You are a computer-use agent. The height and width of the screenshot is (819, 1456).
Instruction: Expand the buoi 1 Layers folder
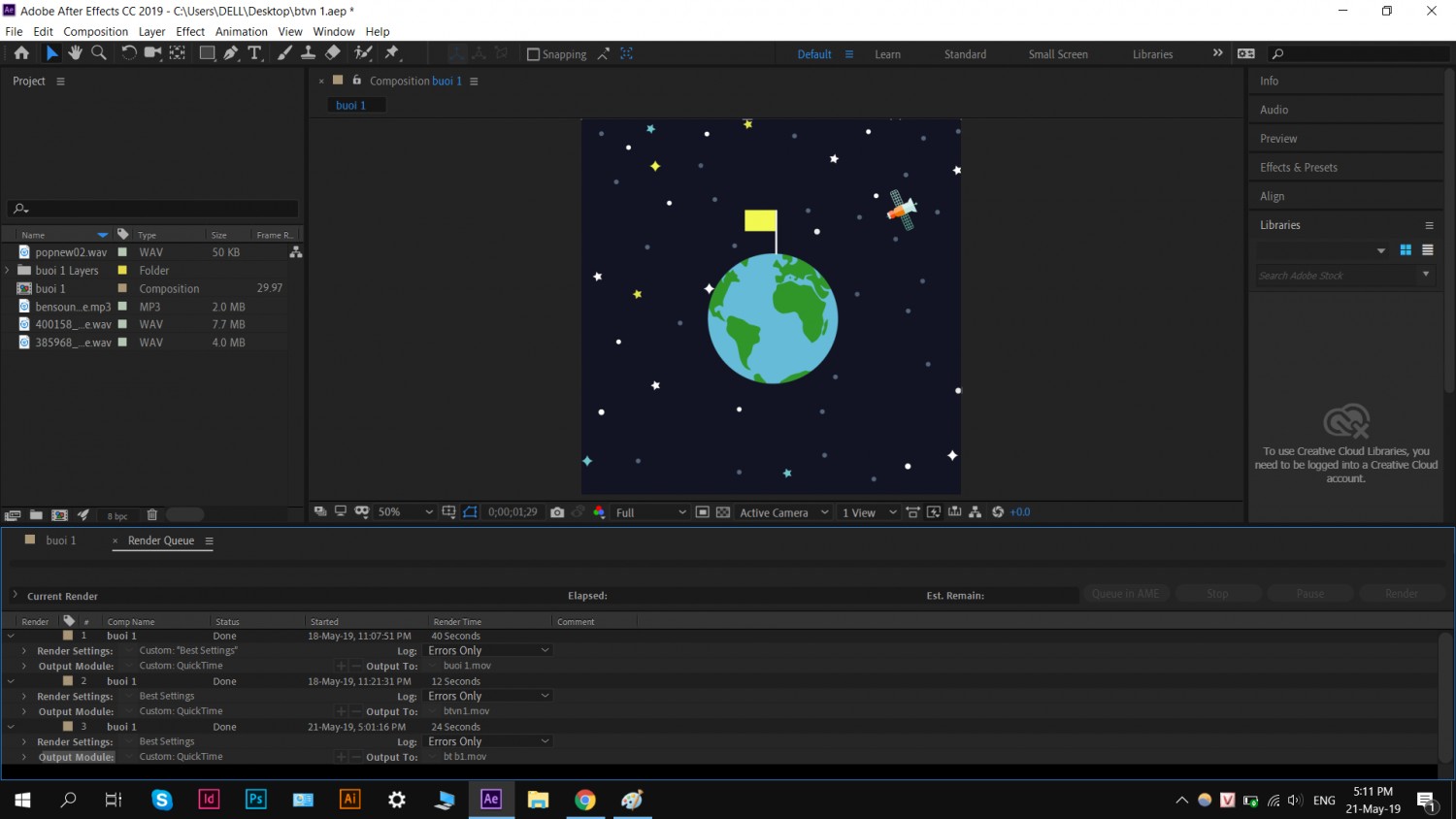pyautogui.click(x=8, y=271)
